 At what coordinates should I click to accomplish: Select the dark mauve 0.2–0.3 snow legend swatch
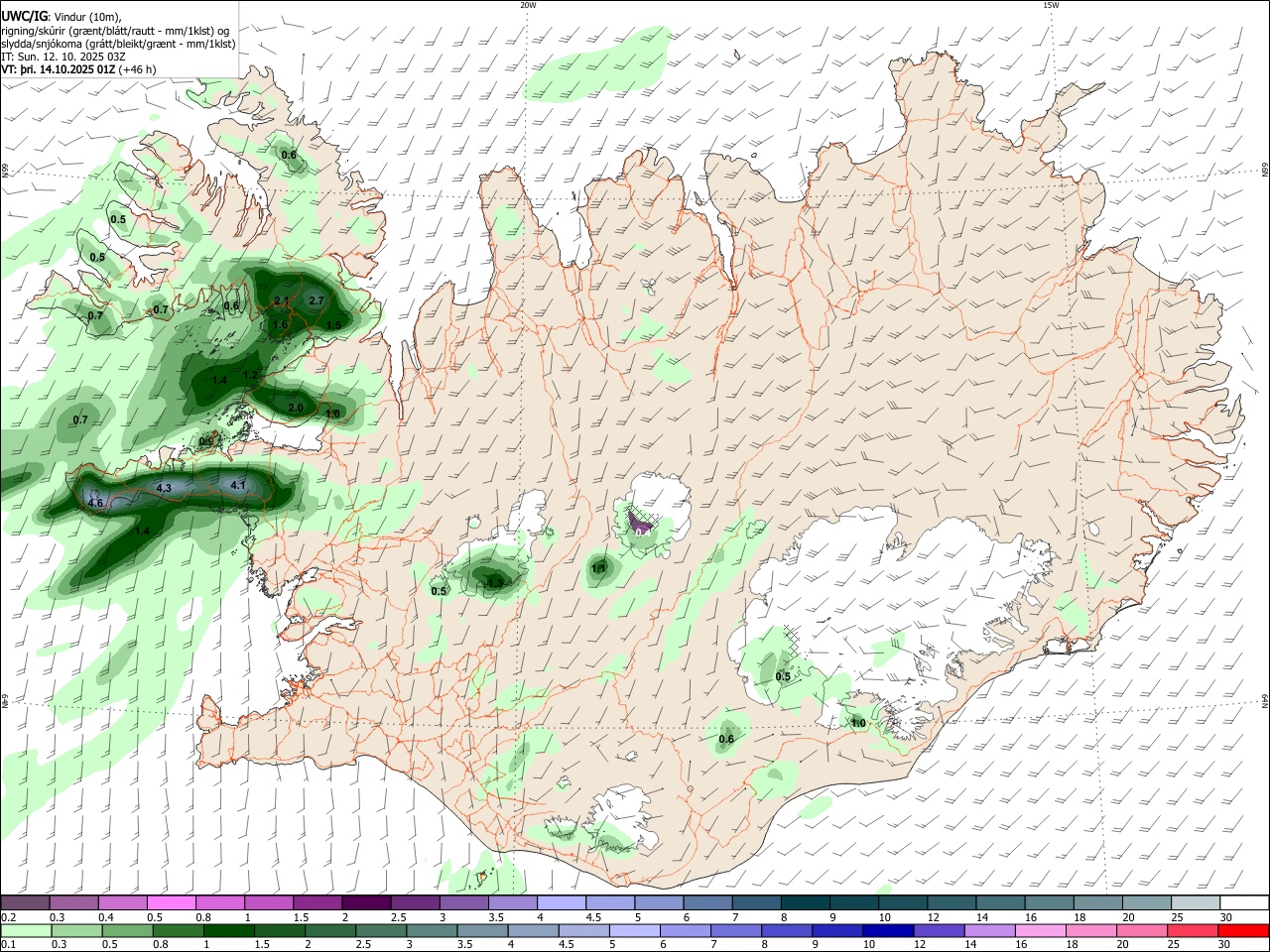(x=24, y=902)
